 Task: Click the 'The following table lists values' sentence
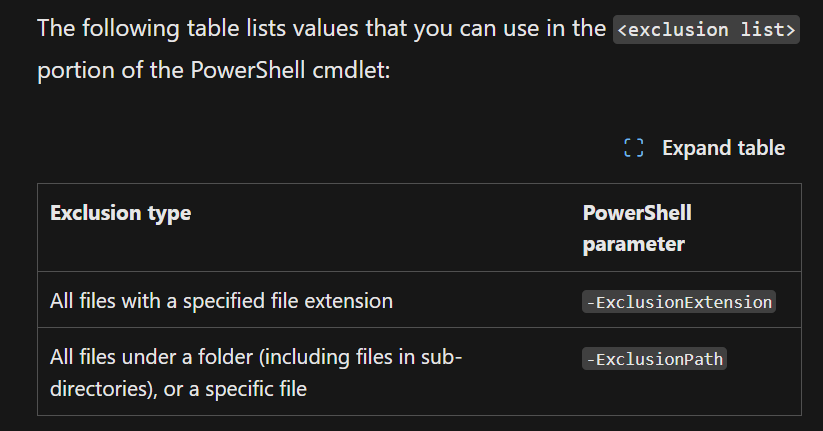(x=321, y=28)
